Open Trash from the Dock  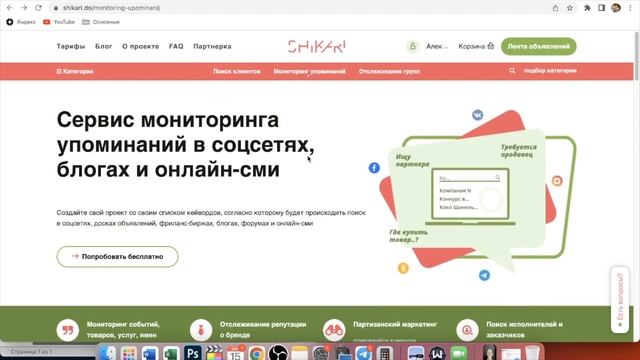[532, 352]
